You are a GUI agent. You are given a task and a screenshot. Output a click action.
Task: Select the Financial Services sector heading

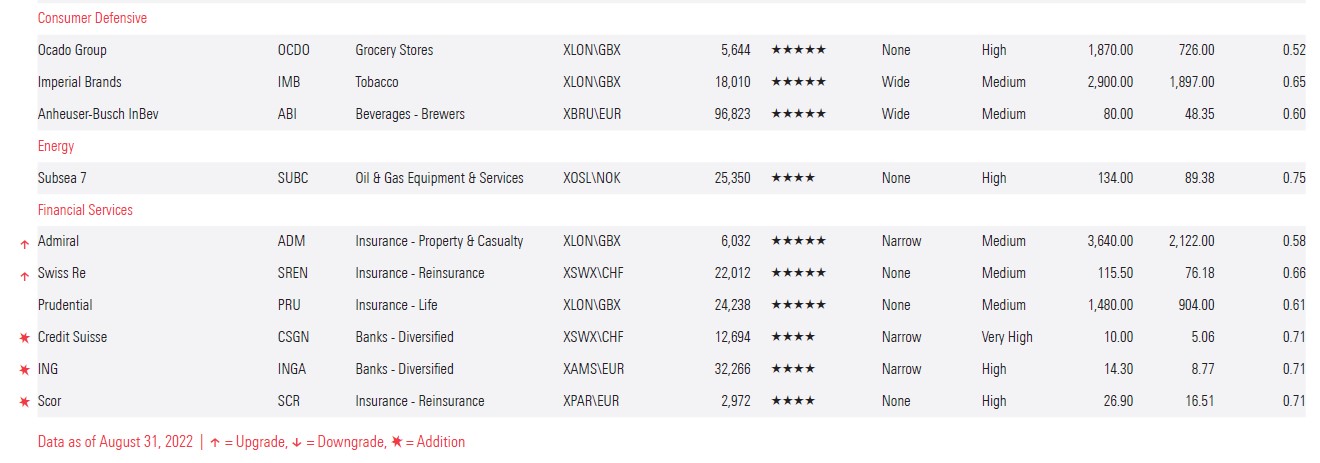pos(85,210)
